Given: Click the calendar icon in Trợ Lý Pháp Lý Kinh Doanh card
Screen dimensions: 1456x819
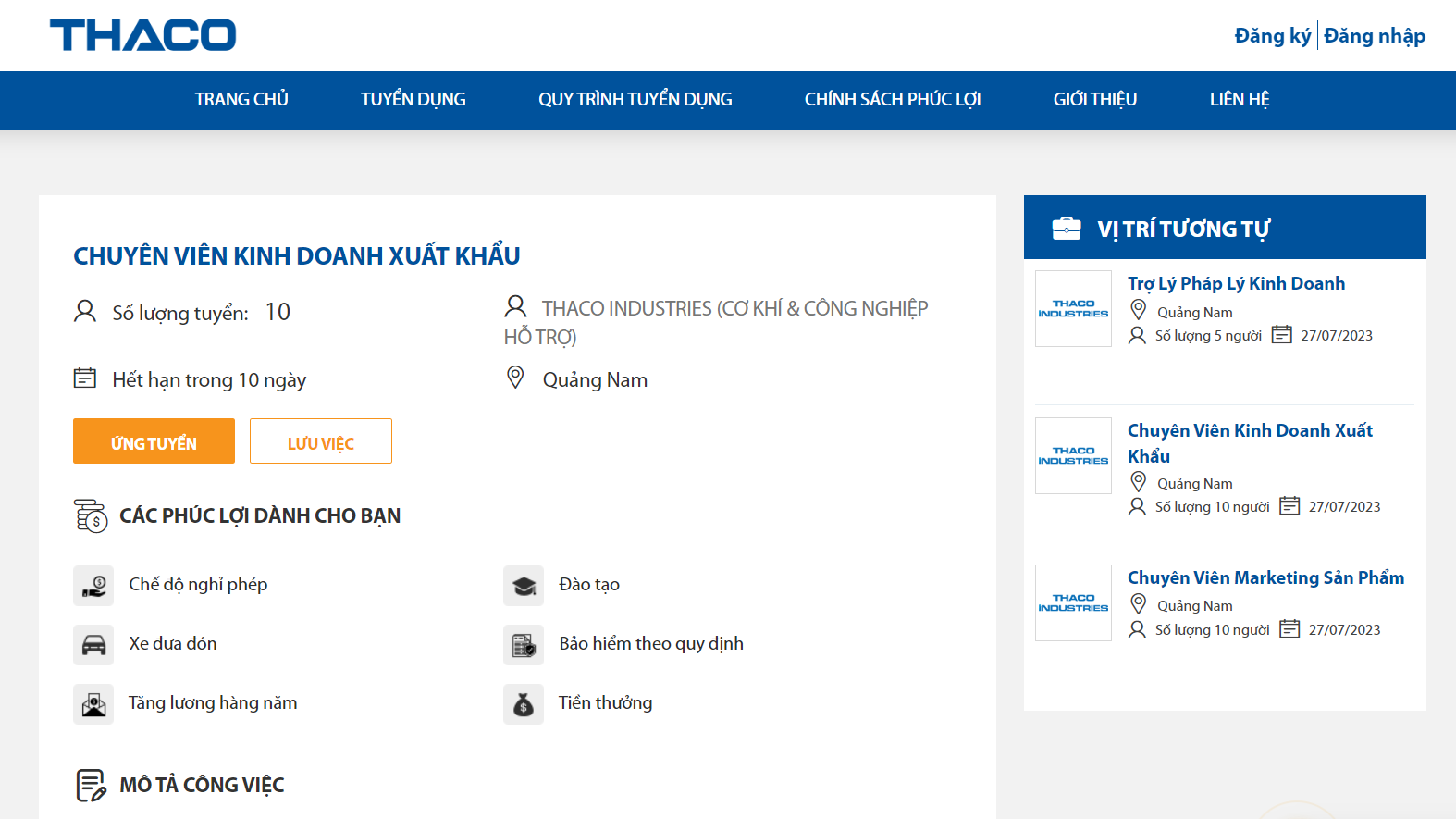Looking at the screenshot, I should (x=1281, y=334).
